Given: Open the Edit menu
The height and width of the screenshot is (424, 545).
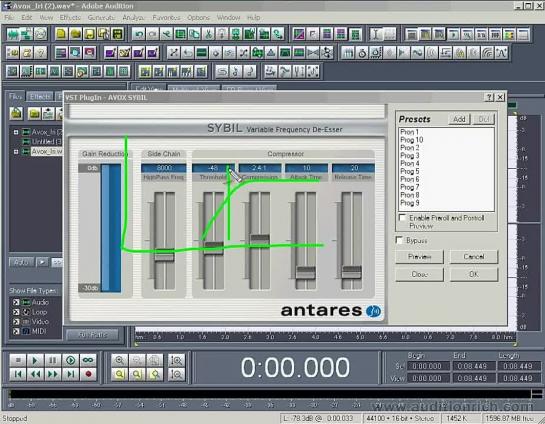Looking at the screenshot, I should coord(26,17).
